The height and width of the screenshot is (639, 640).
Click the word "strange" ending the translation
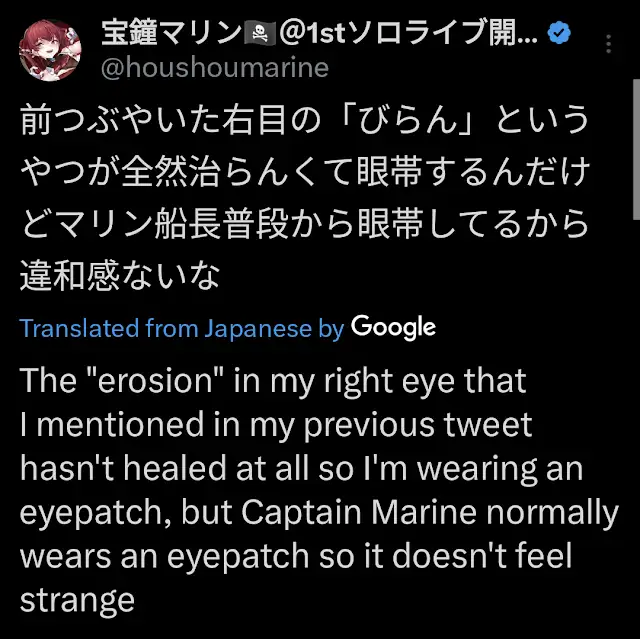[76, 601]
